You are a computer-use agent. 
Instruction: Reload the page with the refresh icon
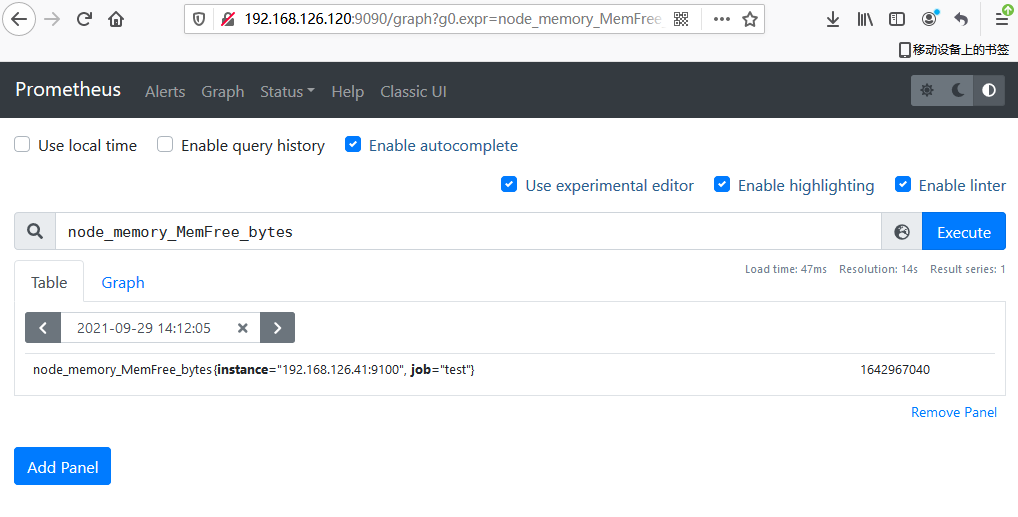[84, 19]
